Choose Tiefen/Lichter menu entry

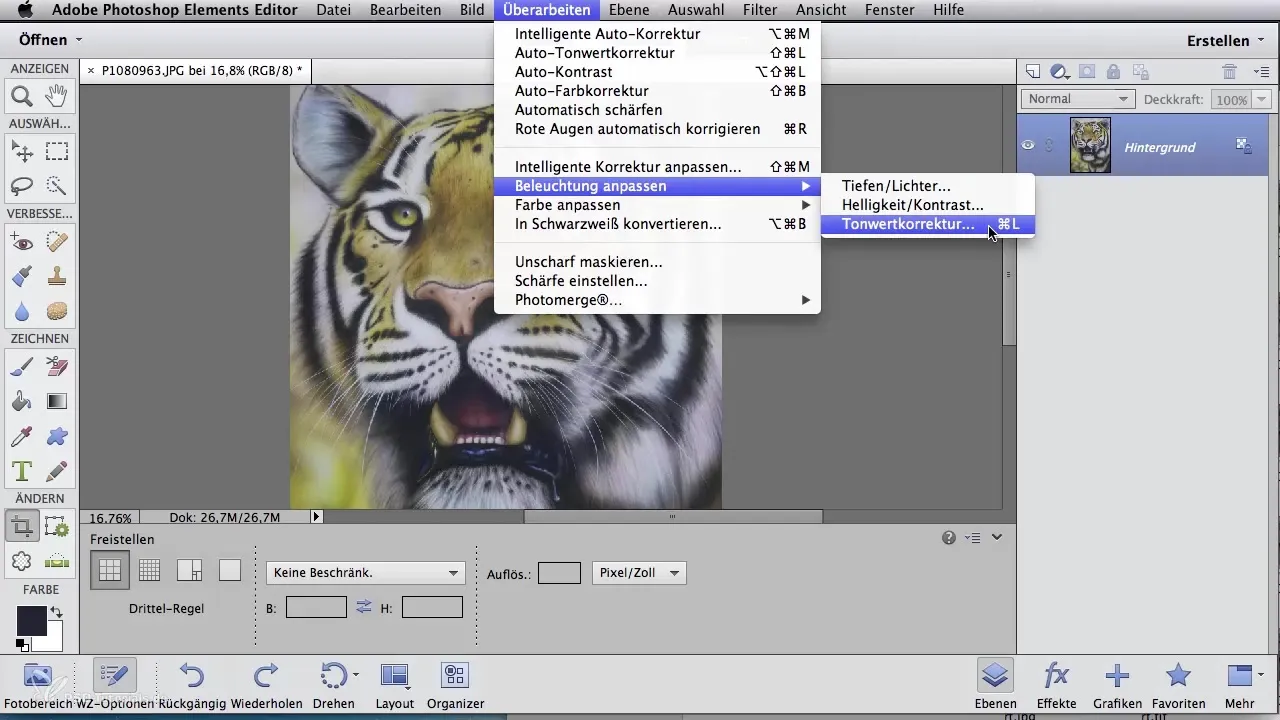coord(928,186)
